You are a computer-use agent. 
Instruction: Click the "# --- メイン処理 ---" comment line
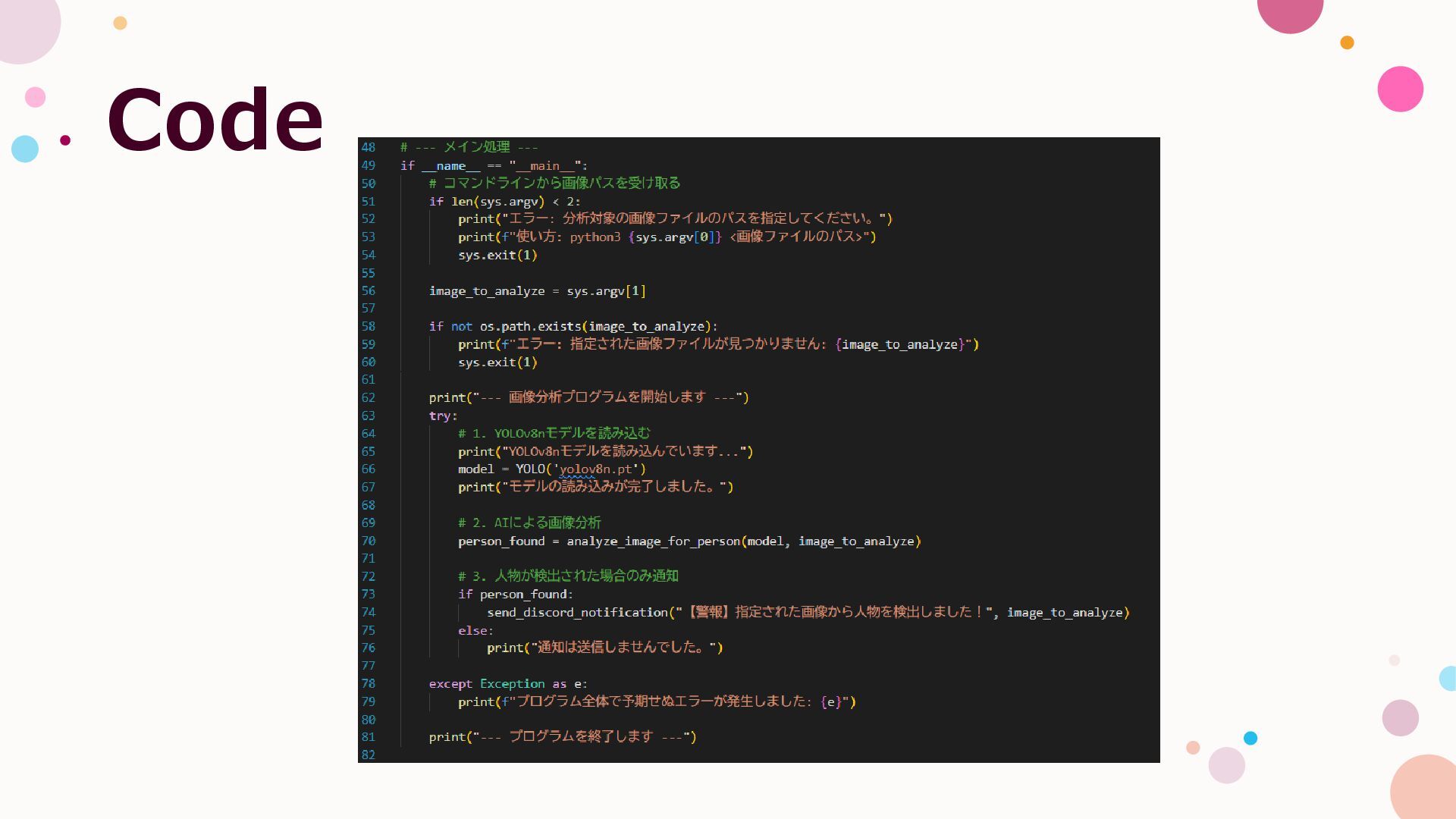click(469, 147)
